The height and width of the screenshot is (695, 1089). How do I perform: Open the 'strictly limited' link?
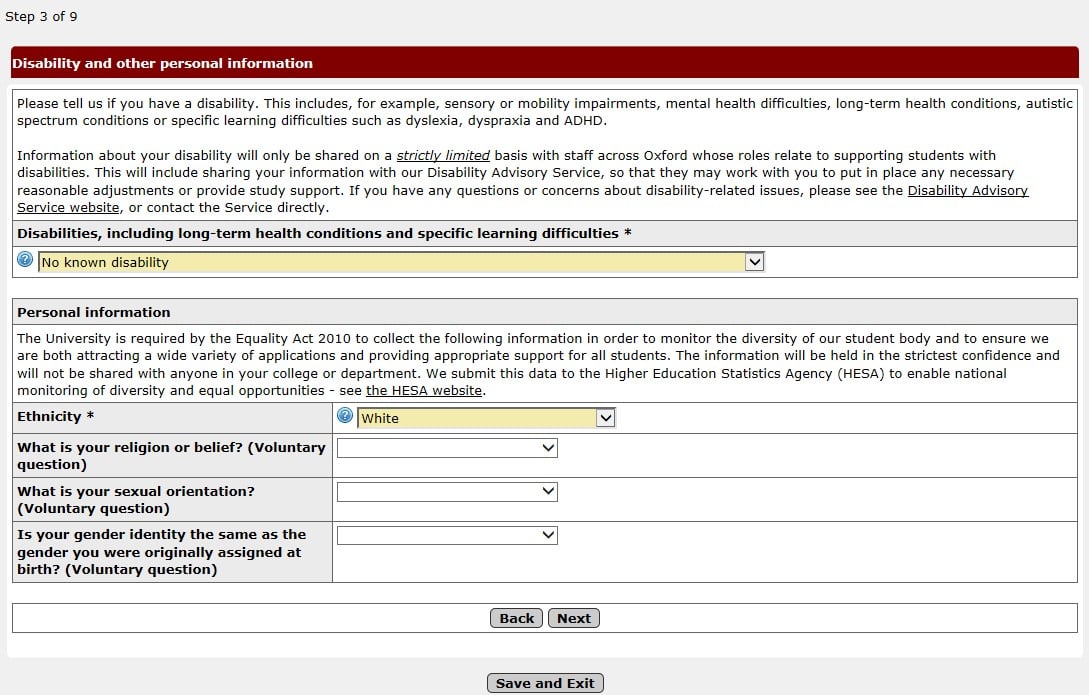coord(443,155)
